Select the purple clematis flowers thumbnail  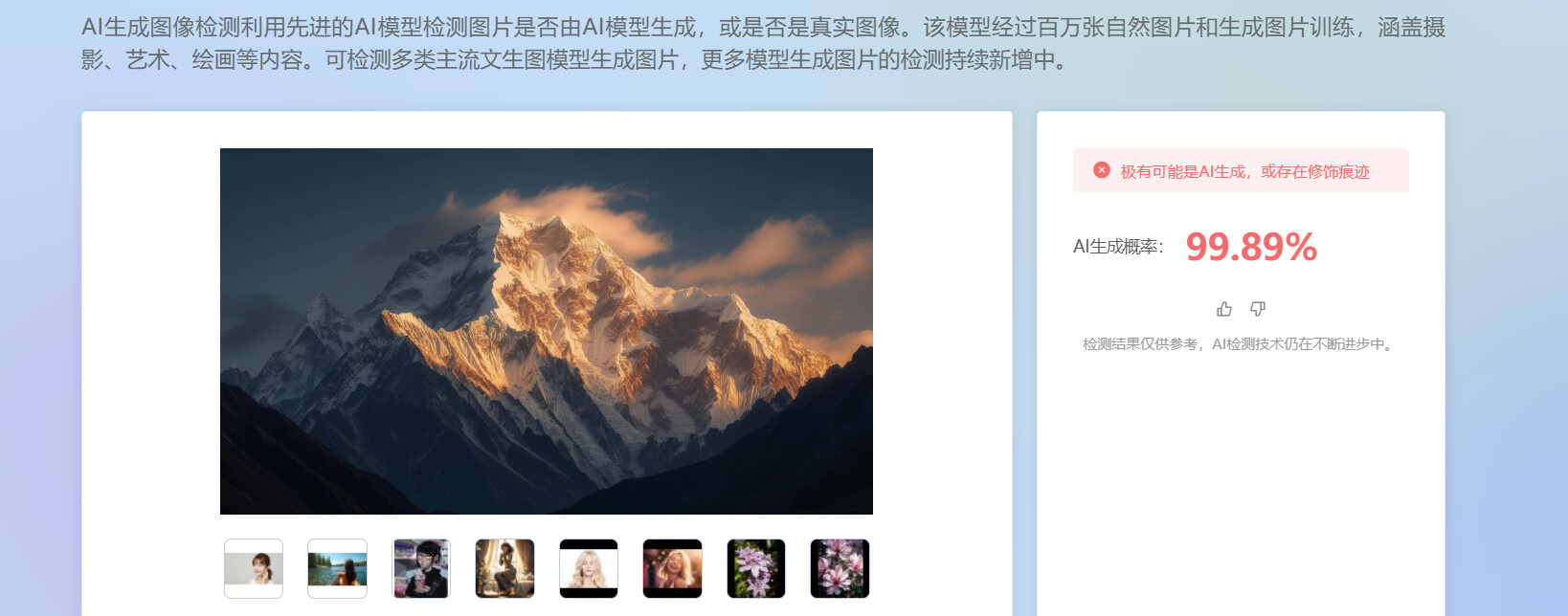[x=756, y=568]
